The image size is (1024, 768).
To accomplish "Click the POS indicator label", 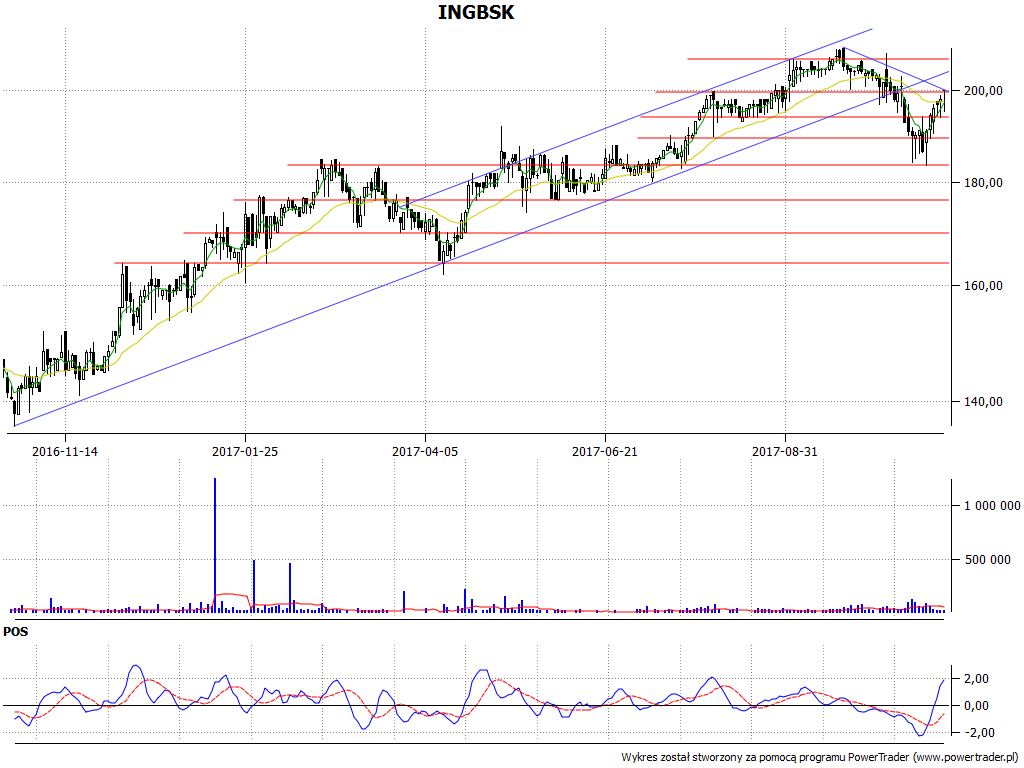I will [16, 632].
